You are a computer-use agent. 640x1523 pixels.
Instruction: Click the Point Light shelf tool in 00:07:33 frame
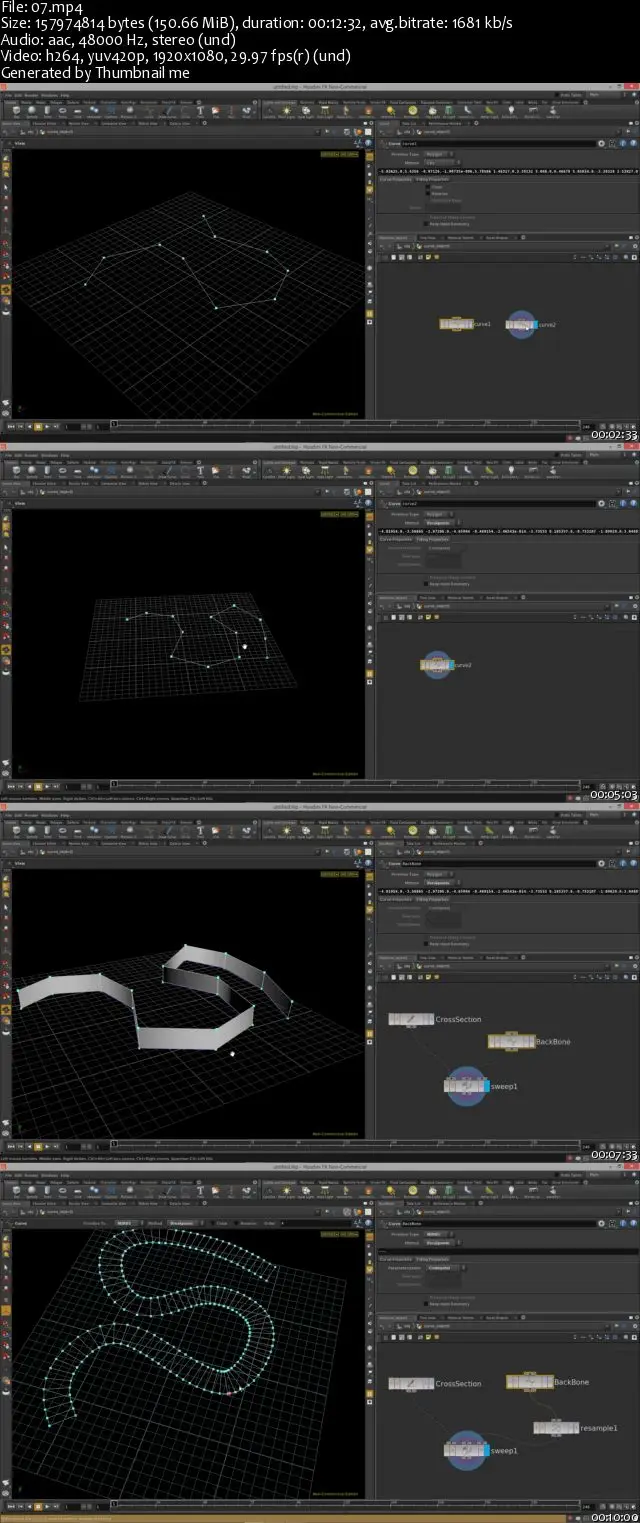point(287,831)
